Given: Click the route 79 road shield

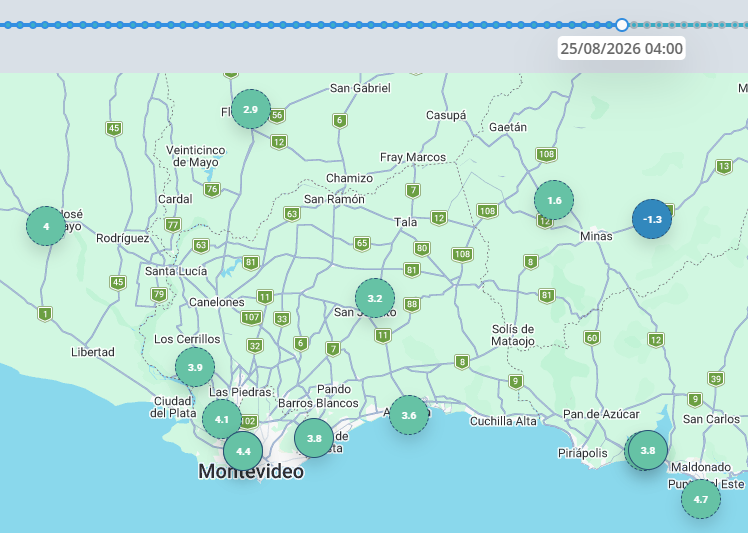Looking at the screenshot, I should (159, 294).
